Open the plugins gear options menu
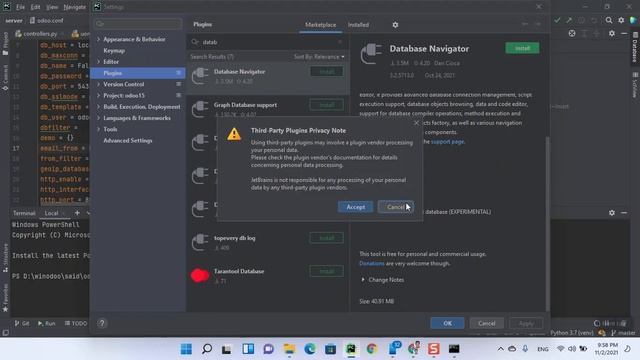The image size is (640, 360). pos(395,25)
